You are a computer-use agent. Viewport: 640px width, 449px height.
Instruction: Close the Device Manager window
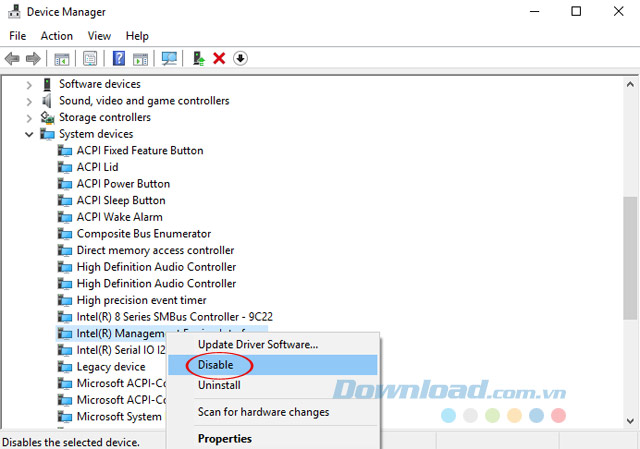click(x=619, y=11)
